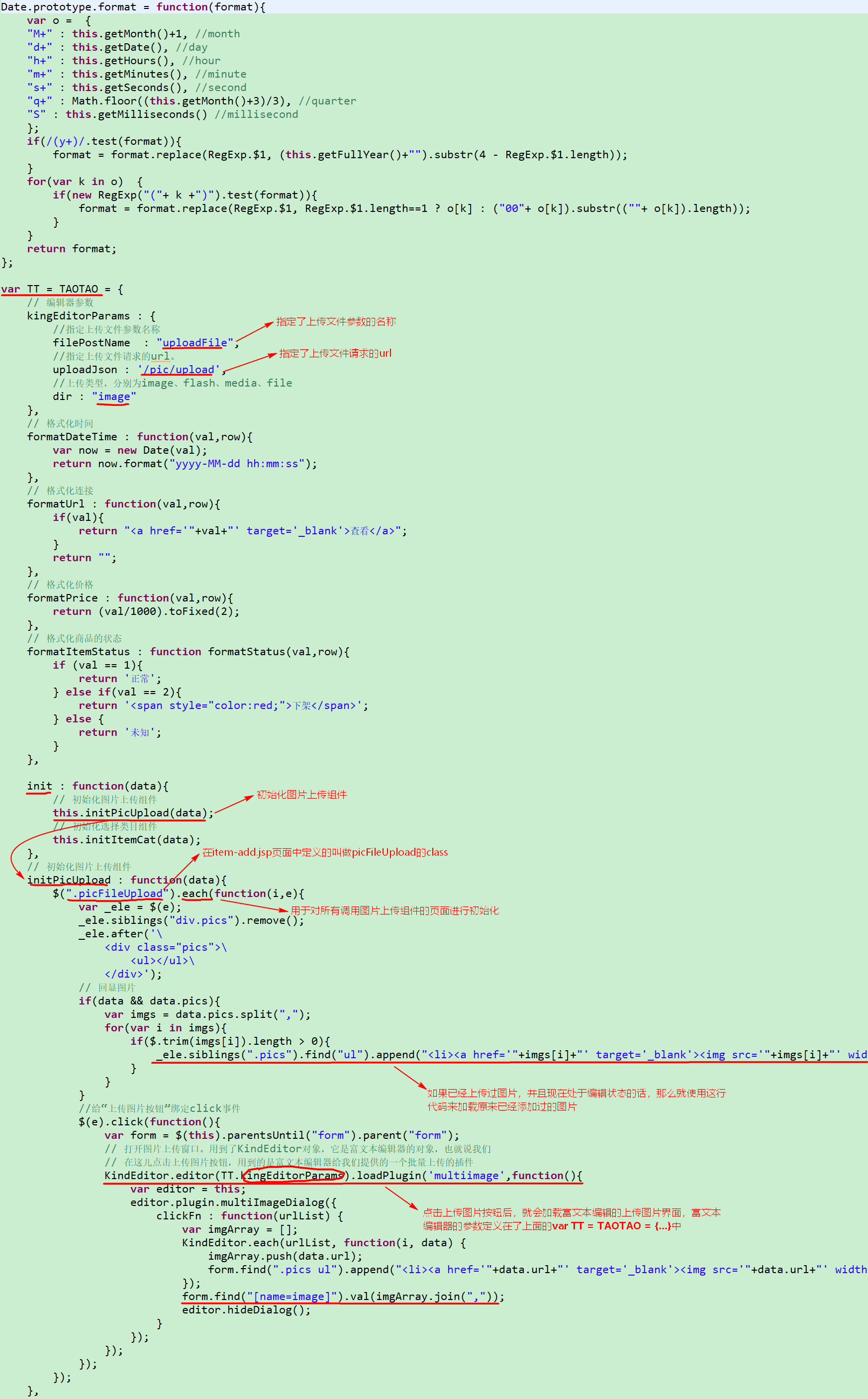Image resolution: width=868 pixels, height=1399 pixels.
Task: Click the "var TT = TAOTAO" declaration
Action: pos(50,289)
